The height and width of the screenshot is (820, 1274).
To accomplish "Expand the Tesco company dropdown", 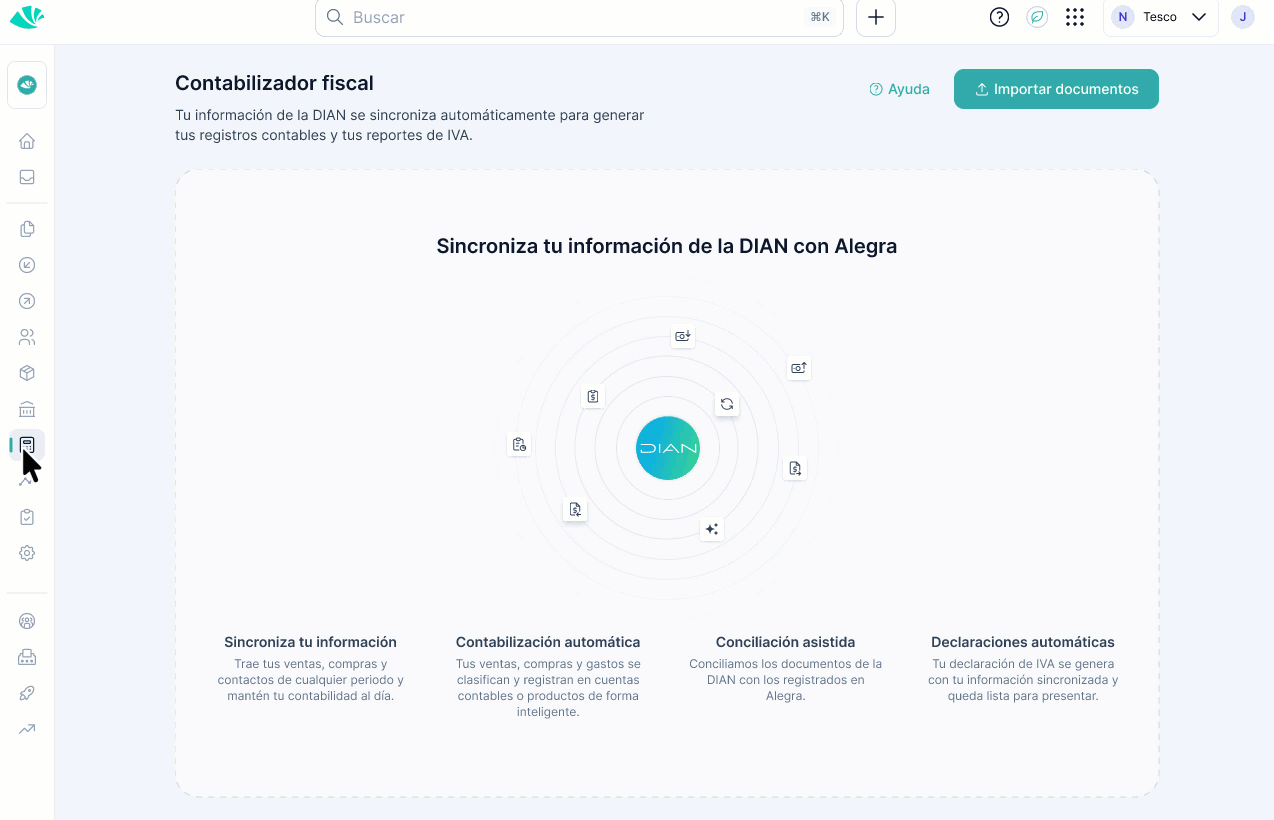I will point(1160,17).
